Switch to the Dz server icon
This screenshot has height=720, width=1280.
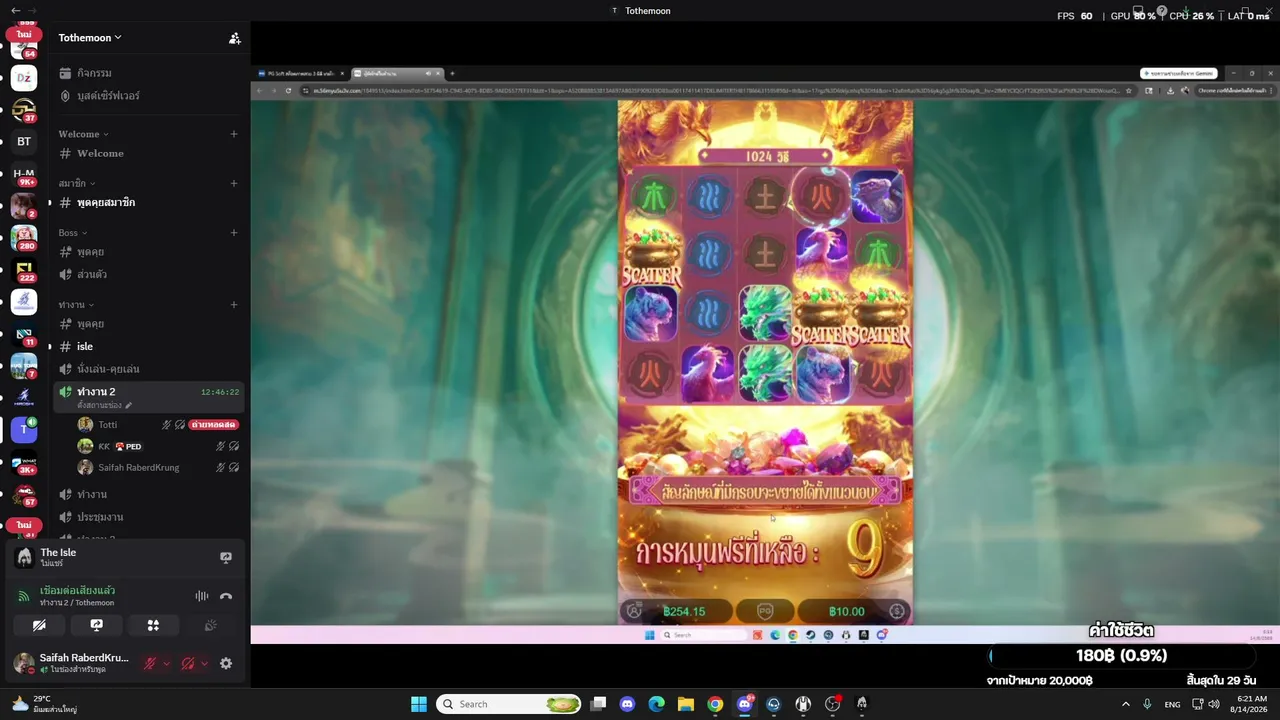(x=24, y=78)
